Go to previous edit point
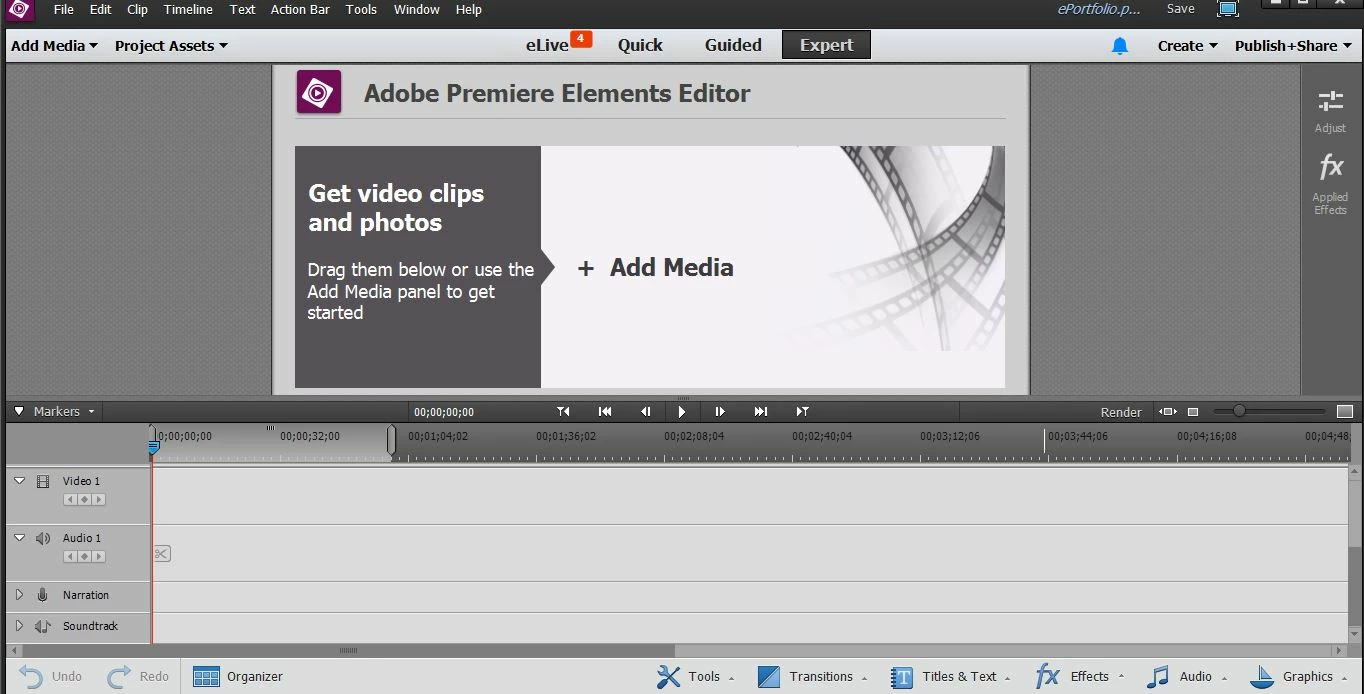Viewport: 1364px width, 694px height. 564,411
